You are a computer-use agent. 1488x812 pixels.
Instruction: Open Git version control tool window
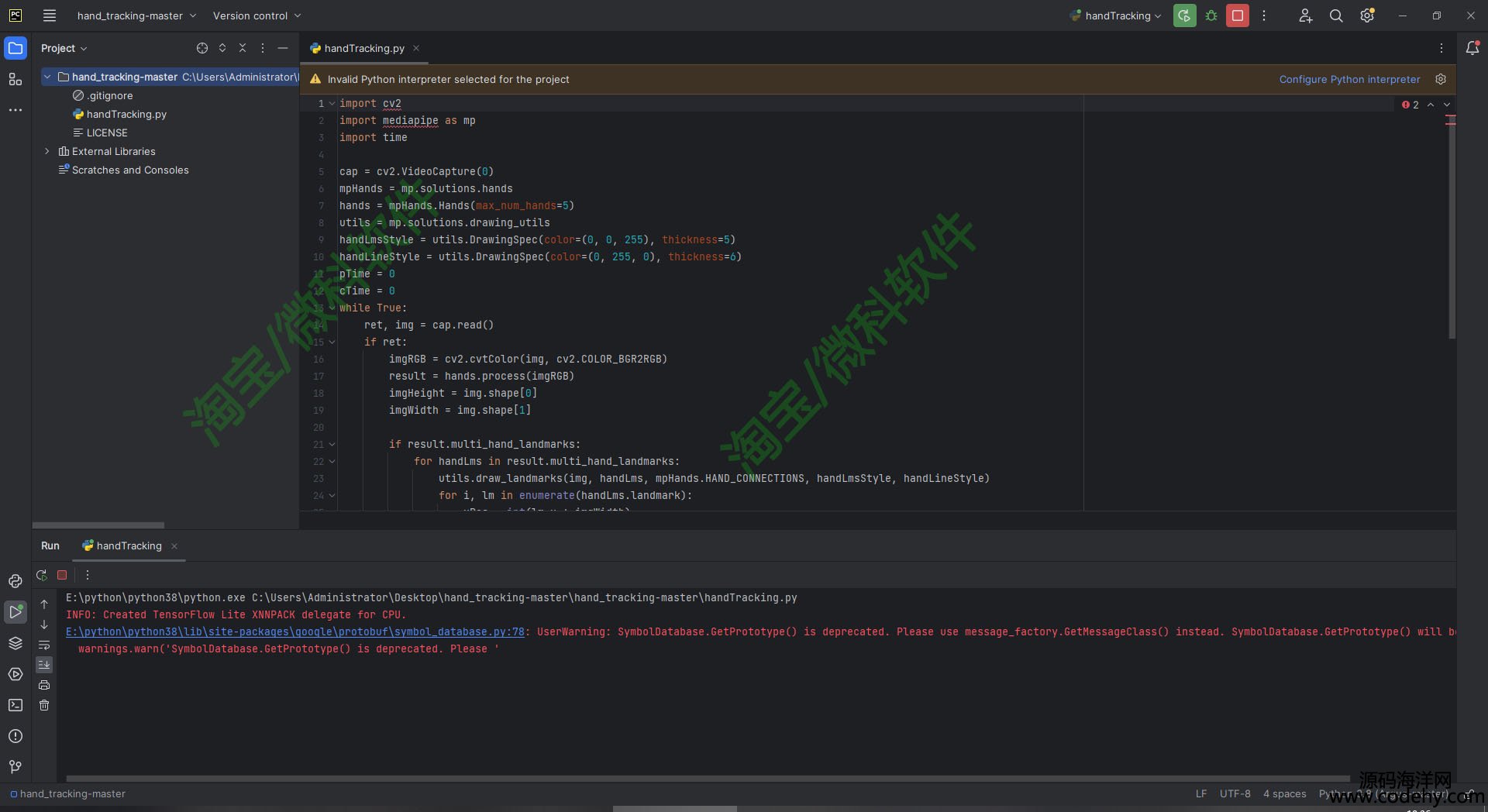tap(15, 767)
